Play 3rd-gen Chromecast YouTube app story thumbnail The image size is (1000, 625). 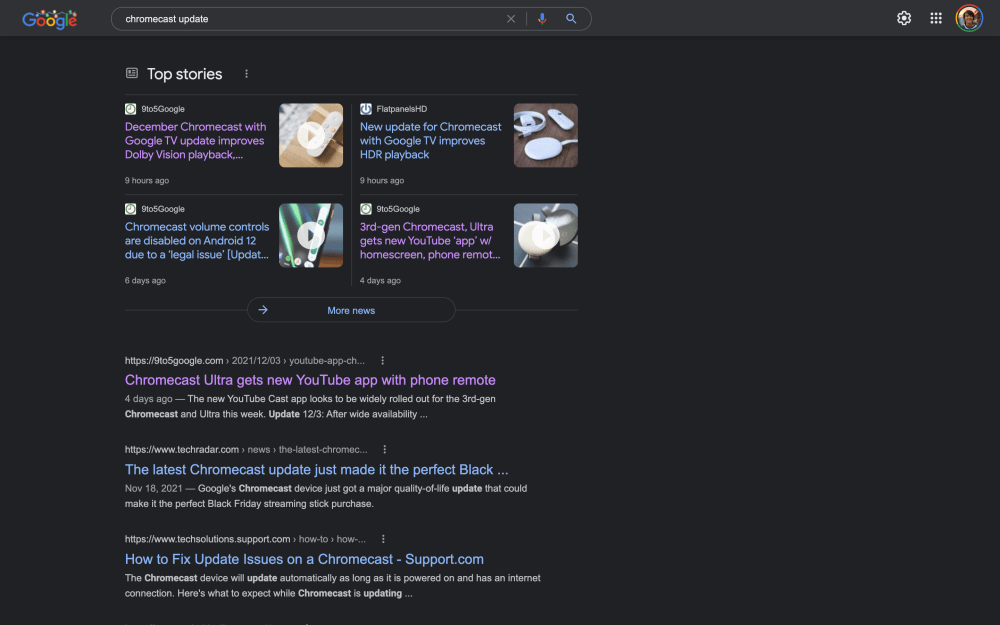coord(545,236)
